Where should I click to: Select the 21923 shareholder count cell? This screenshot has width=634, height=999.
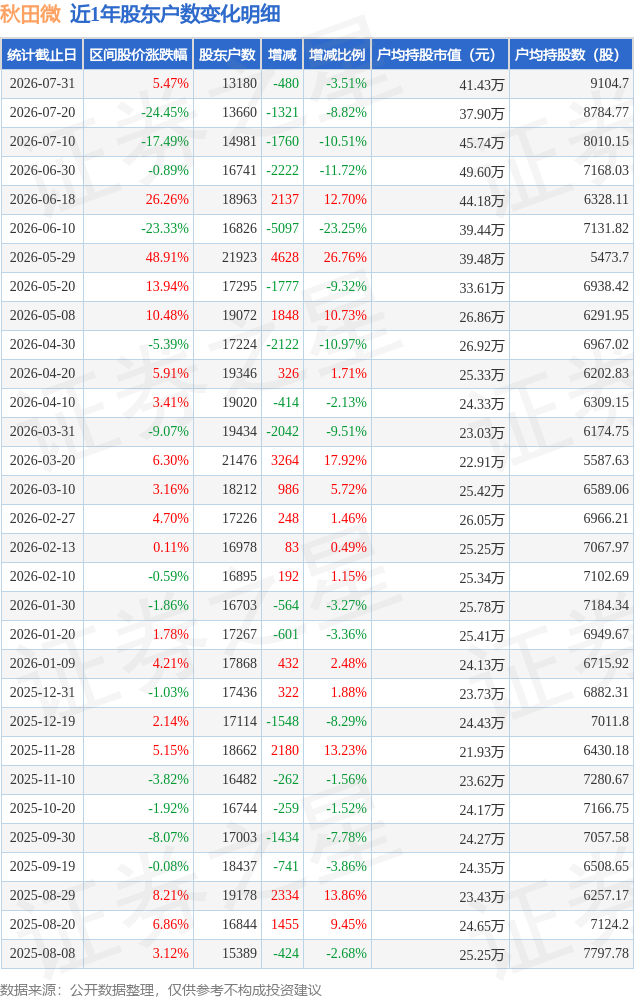[x=240, y=257]
